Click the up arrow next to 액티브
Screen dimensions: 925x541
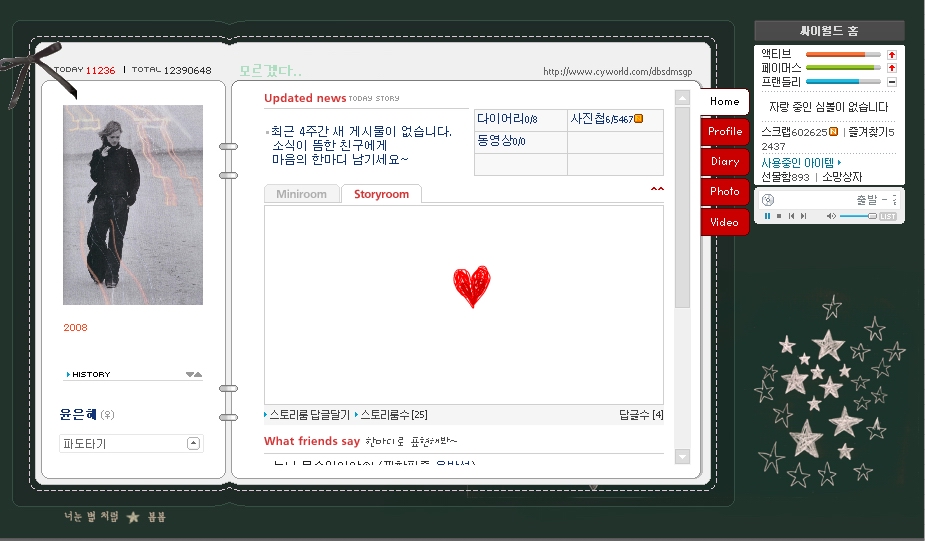(892, 54)
